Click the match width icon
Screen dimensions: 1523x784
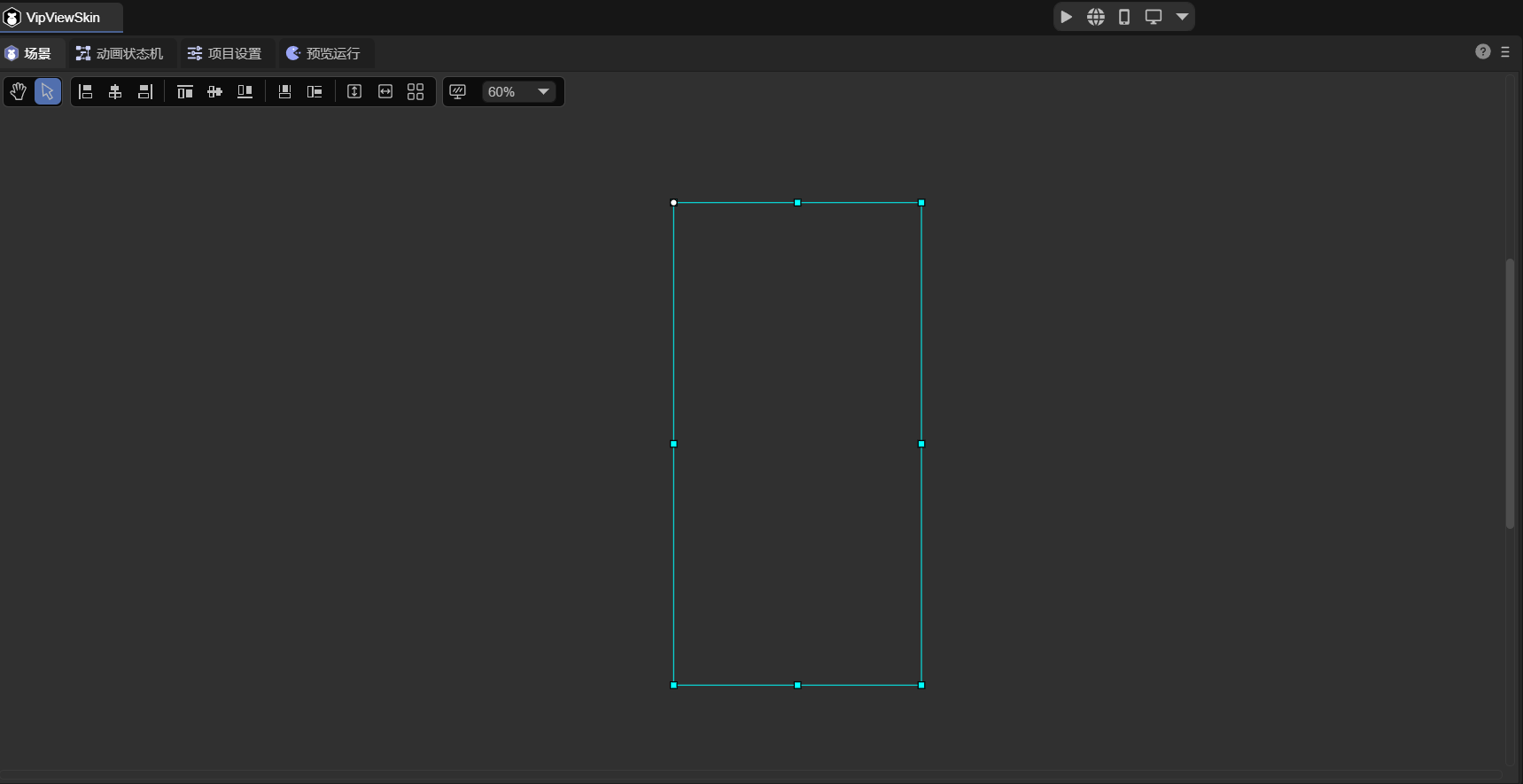tap(385, 92)
